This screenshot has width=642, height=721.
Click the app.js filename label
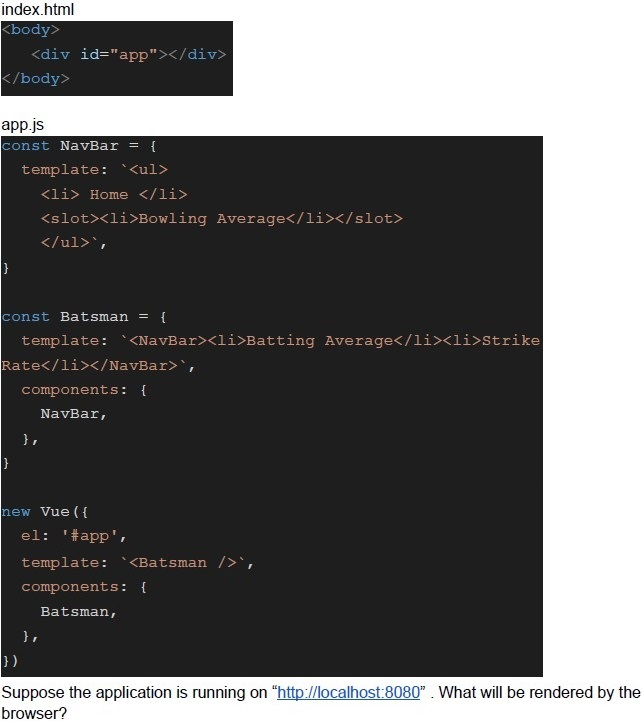23,125
